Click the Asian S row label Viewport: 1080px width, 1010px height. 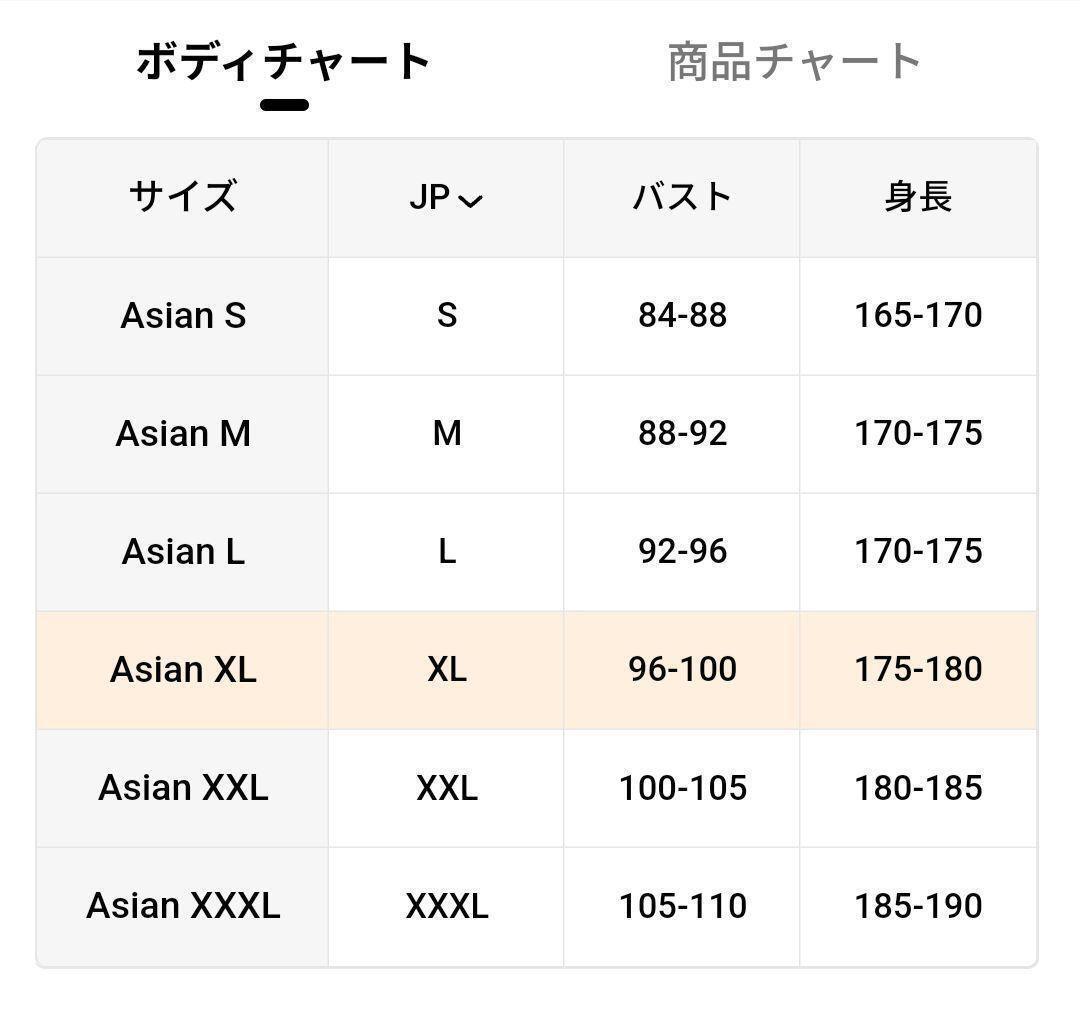point(183,315)
